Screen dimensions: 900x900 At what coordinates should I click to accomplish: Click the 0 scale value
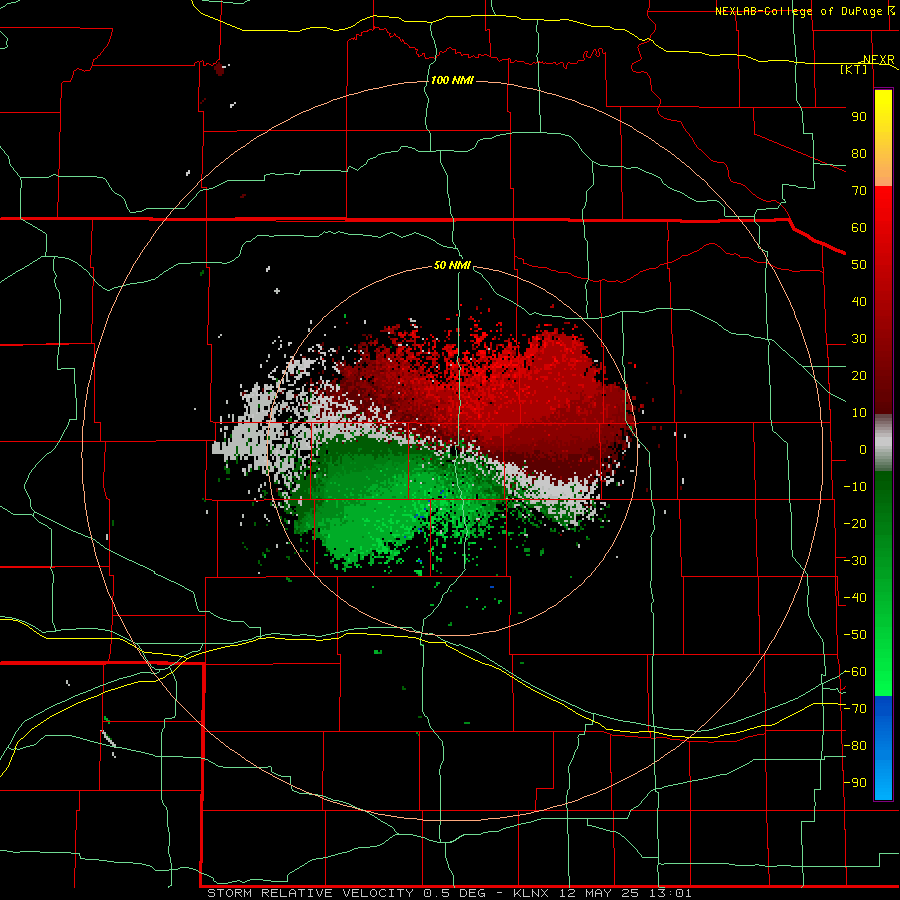point(863,450)
